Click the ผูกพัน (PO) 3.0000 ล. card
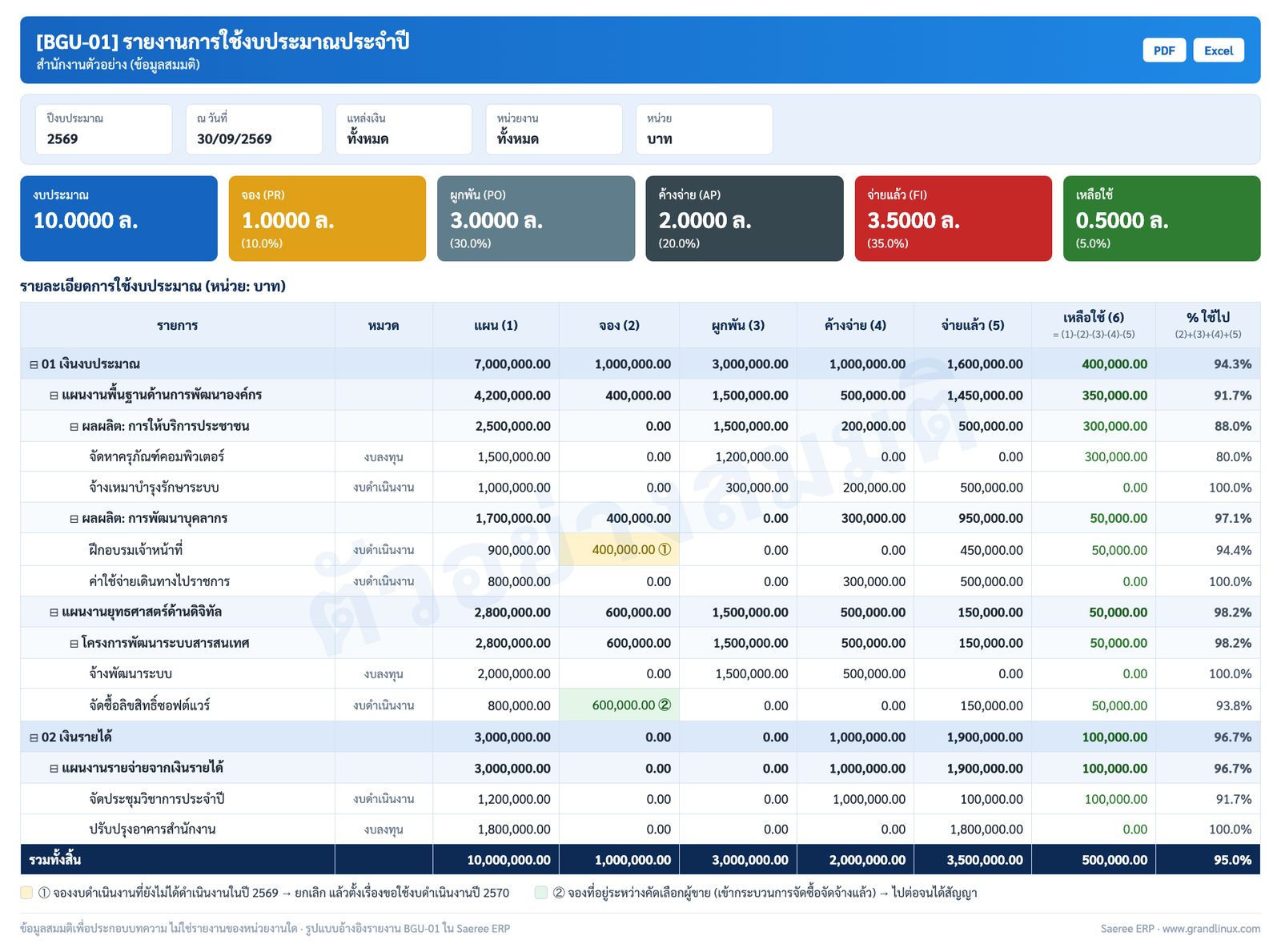The height and width of the screenshot is (952, 1281). [x=536, y=219]
